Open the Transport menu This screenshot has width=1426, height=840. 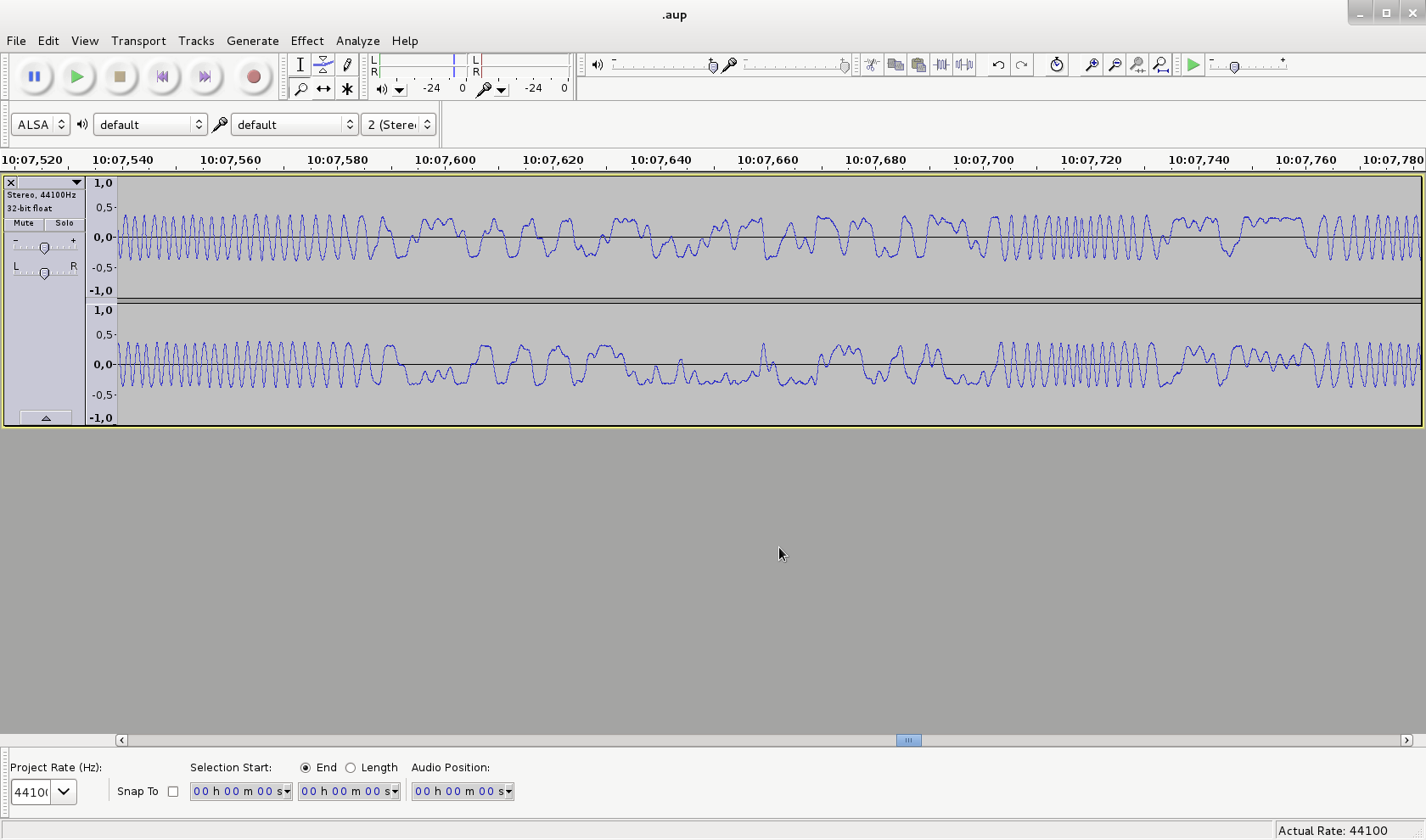click(138, 41)
